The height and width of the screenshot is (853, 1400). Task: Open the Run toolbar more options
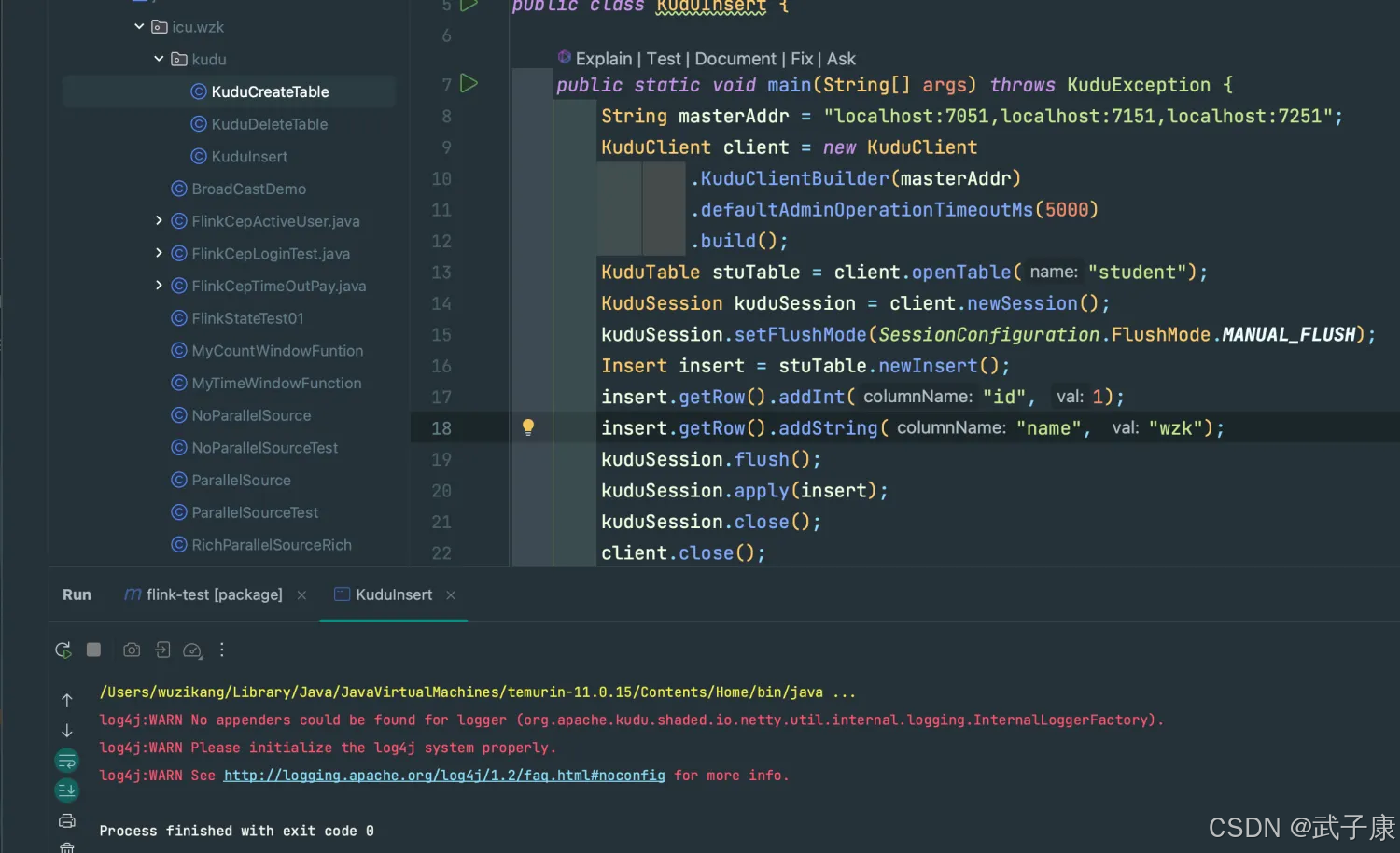pos(222,650)
